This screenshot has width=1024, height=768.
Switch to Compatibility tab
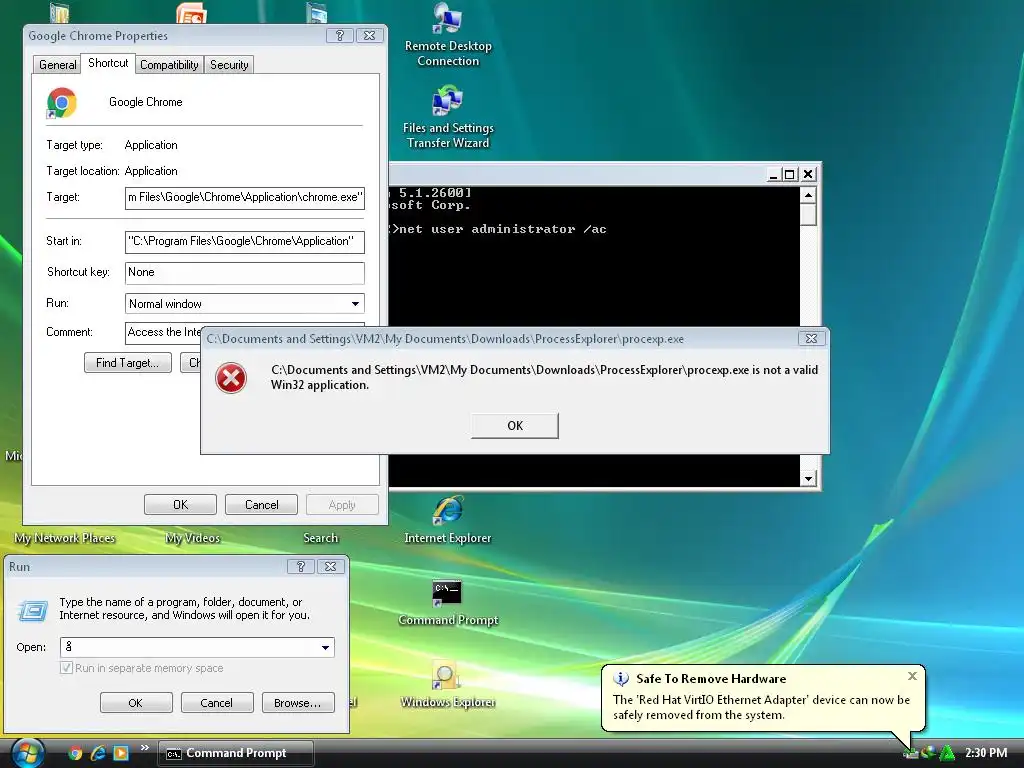pyautogui.click(x=169, y=65)
